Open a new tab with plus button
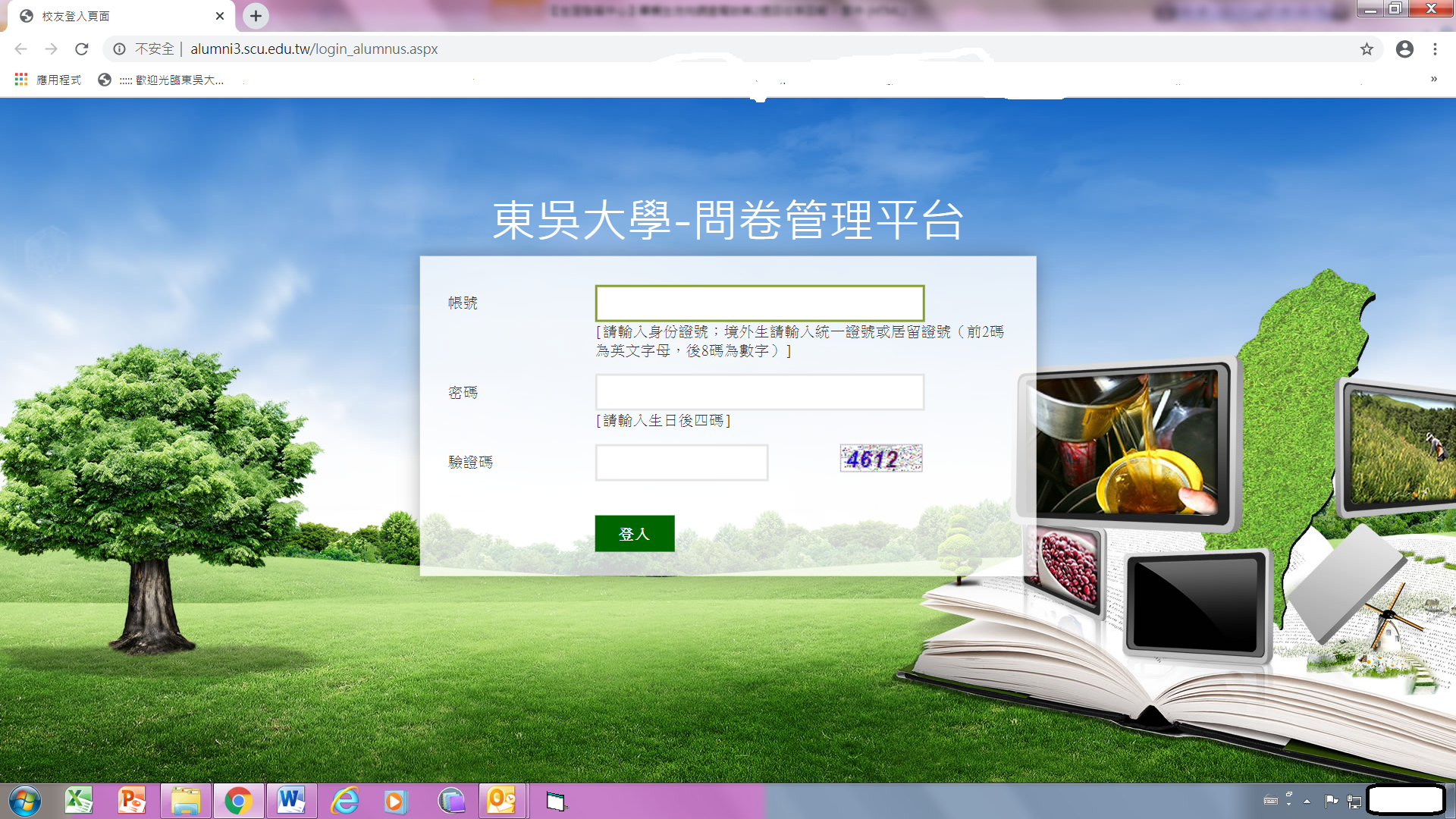Screen dimensions: 1456x819 256,15
